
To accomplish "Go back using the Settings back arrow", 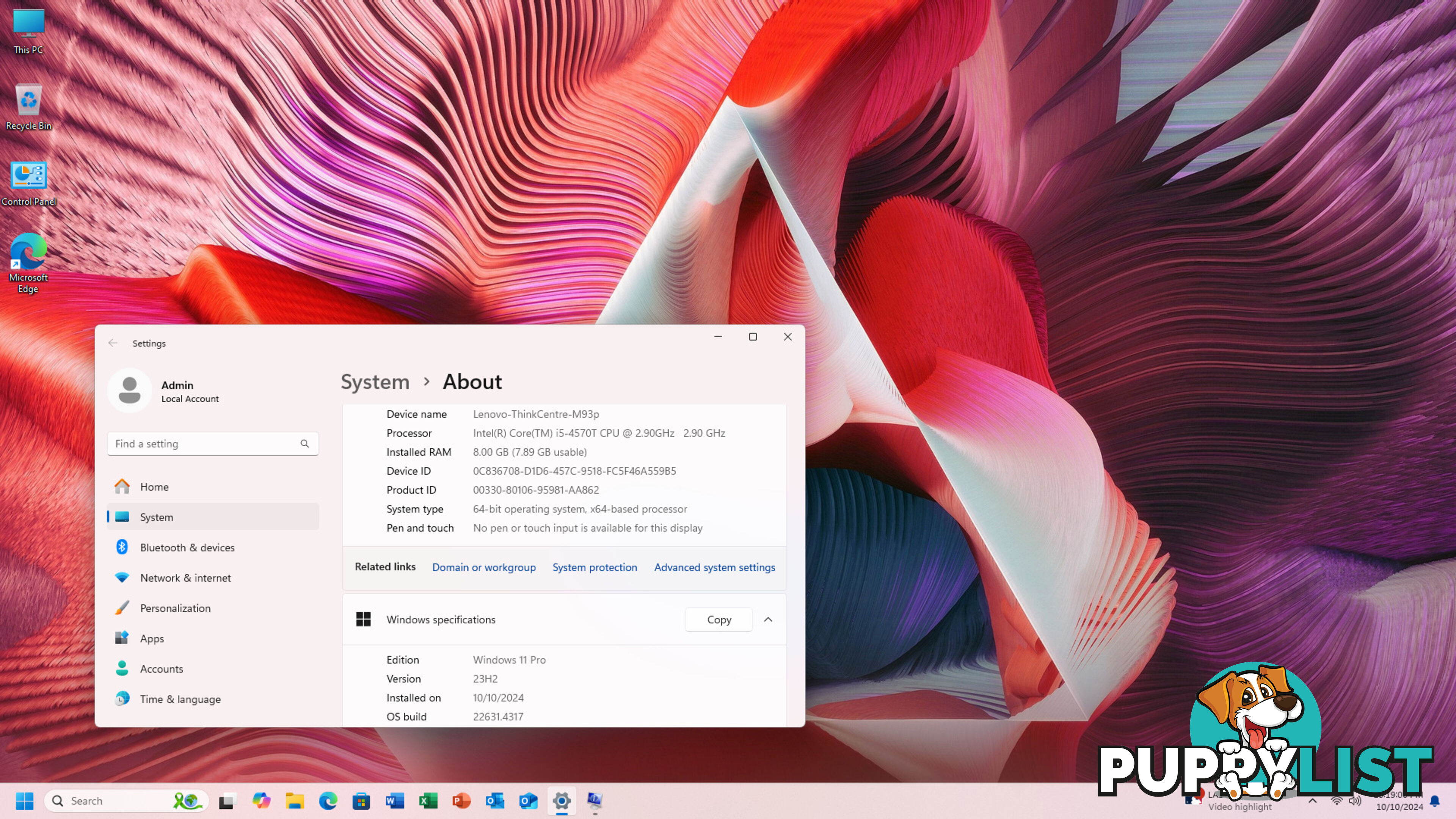I will pos(113,343).
